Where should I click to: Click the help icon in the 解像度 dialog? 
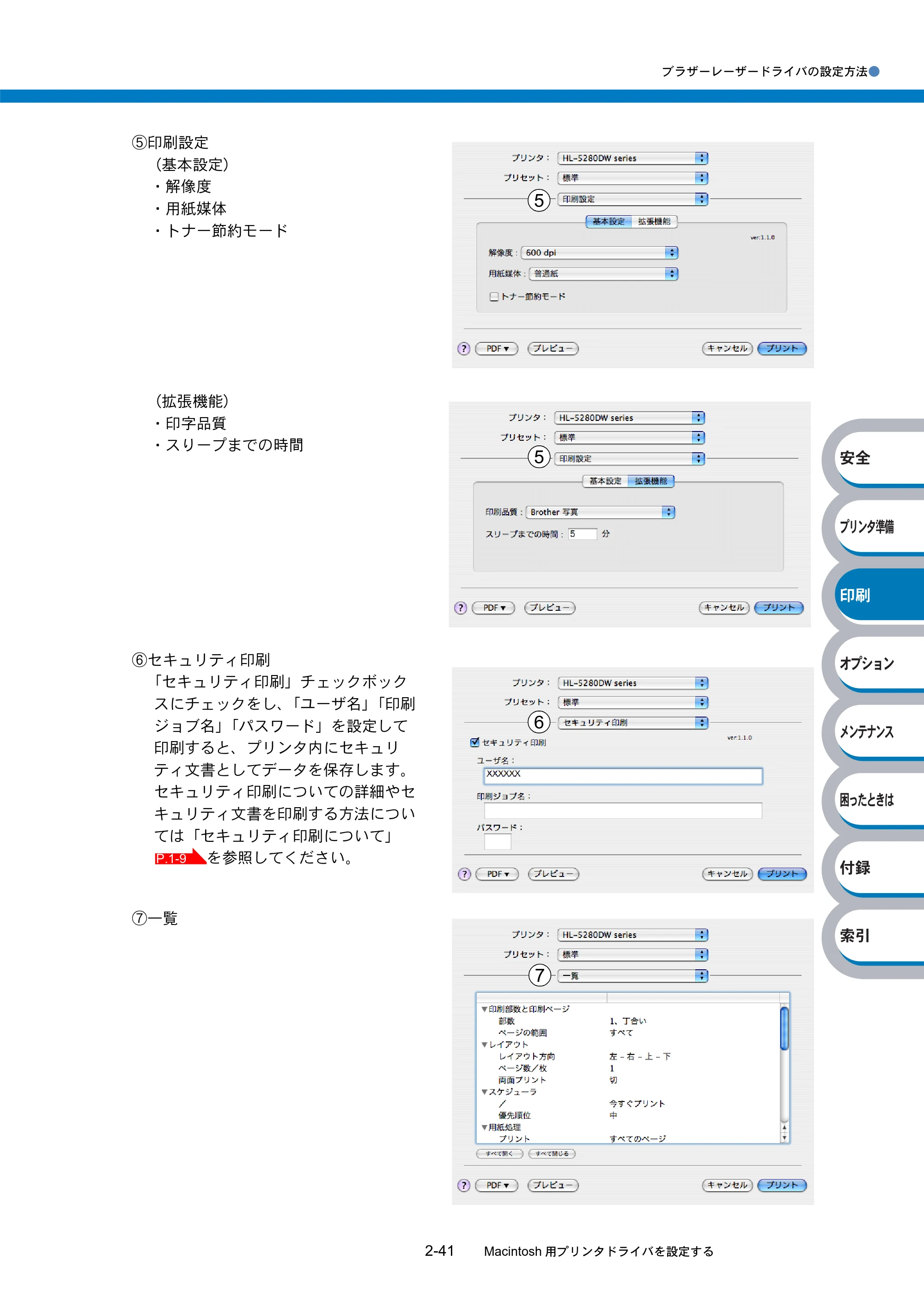(x=464, y=349)
